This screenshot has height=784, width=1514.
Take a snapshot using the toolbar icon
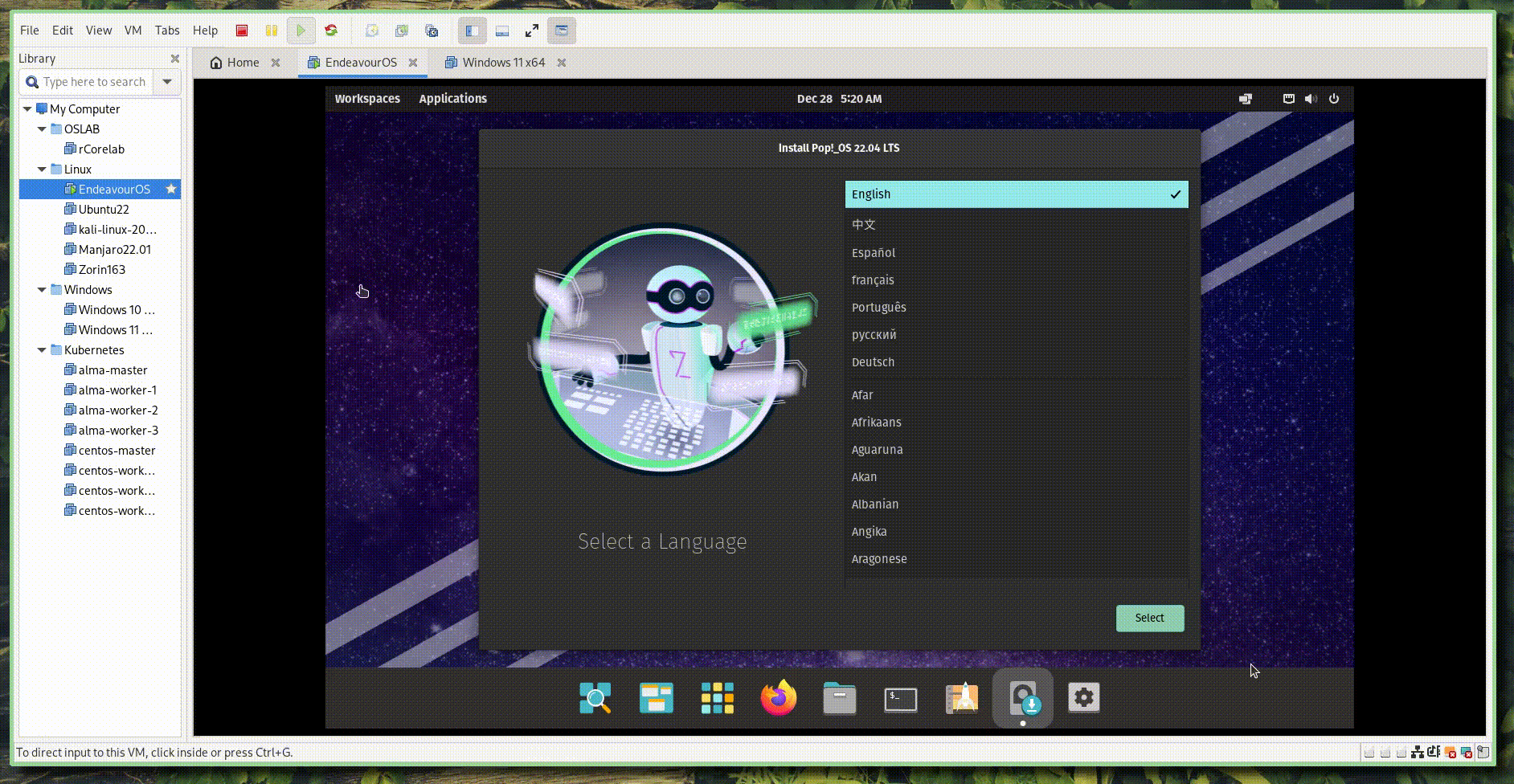point(372,31)
